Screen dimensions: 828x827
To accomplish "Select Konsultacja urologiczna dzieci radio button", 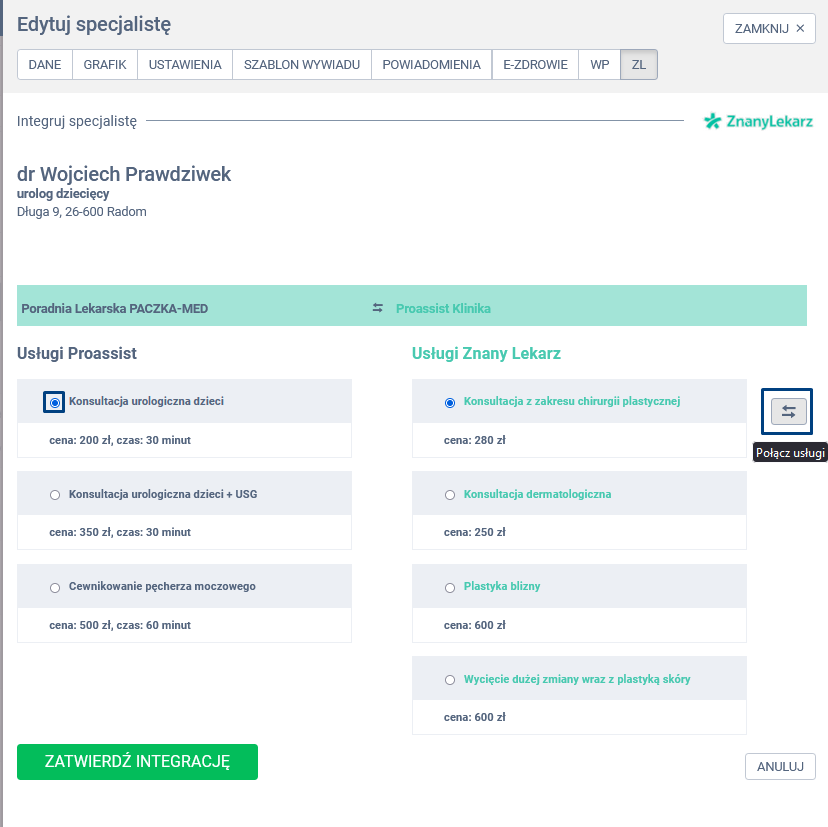I will click(55, 402).
